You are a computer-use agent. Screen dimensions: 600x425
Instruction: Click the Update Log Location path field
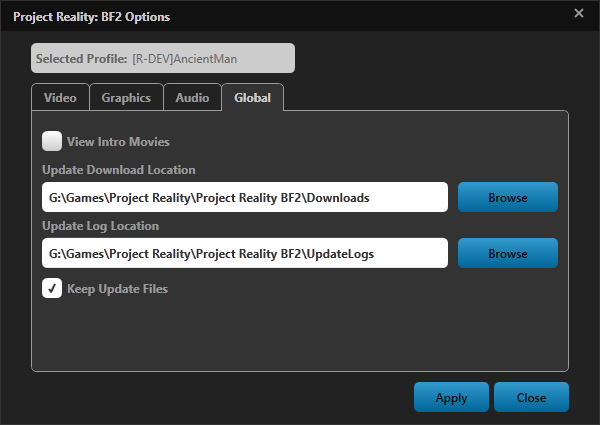245,254
